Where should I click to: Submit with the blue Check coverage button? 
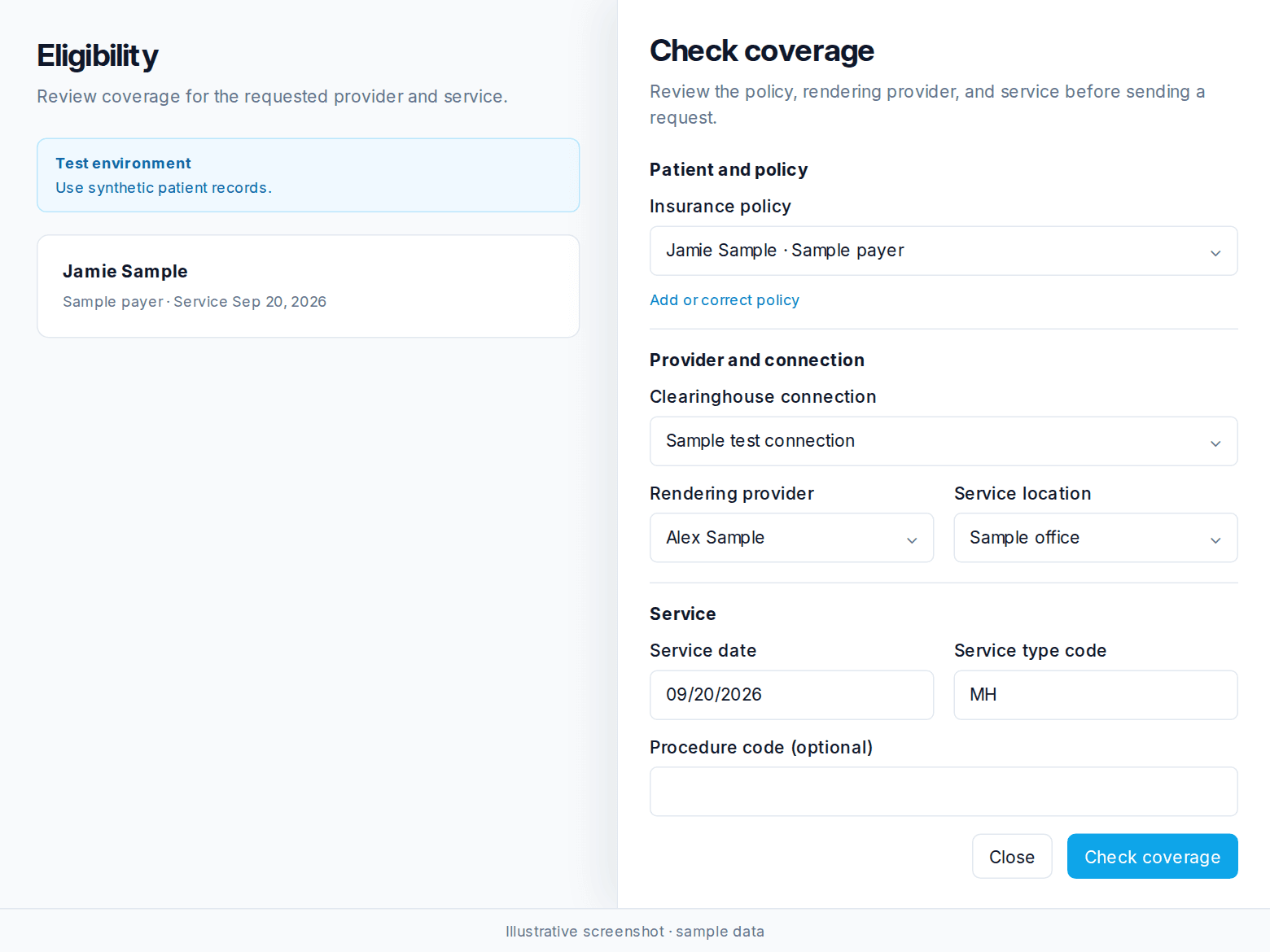point(1152,857)
